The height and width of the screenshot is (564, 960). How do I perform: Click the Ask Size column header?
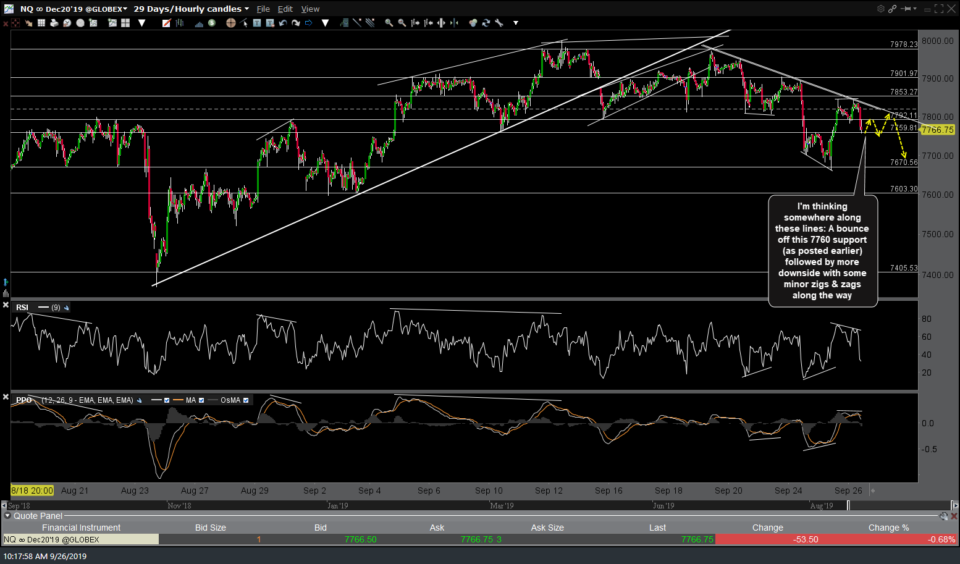coord(547,528)
